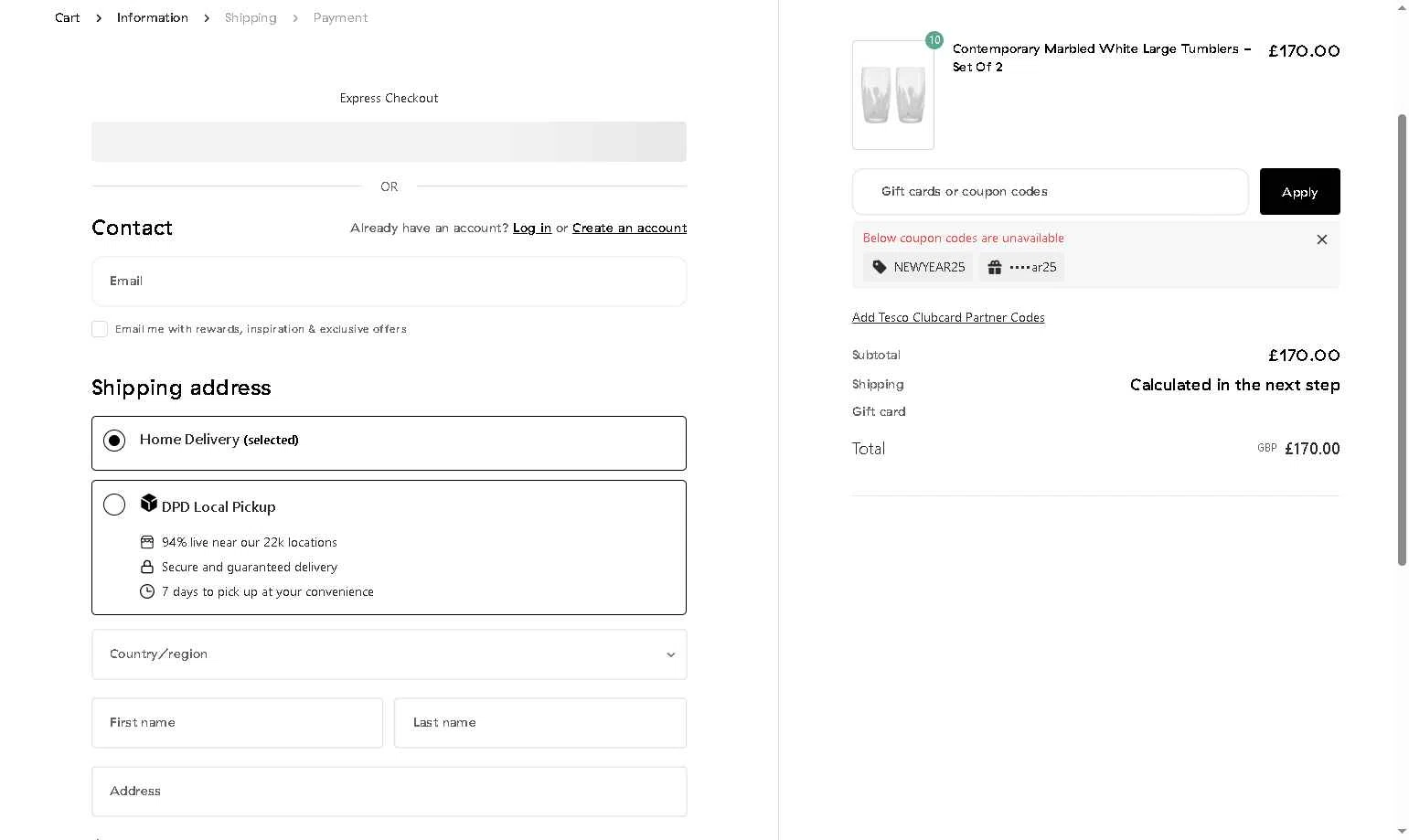
Task: Click the padlock icon for secure delivery
Action: point(147,567)
